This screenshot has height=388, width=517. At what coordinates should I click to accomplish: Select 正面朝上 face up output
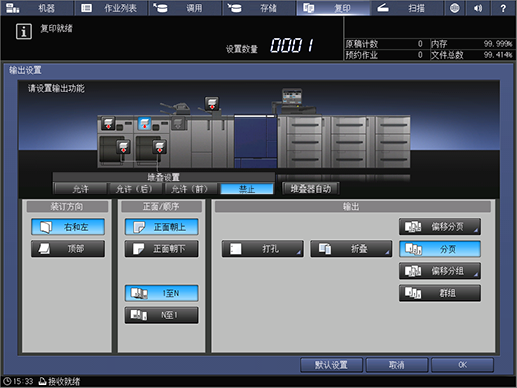[161, 227]
